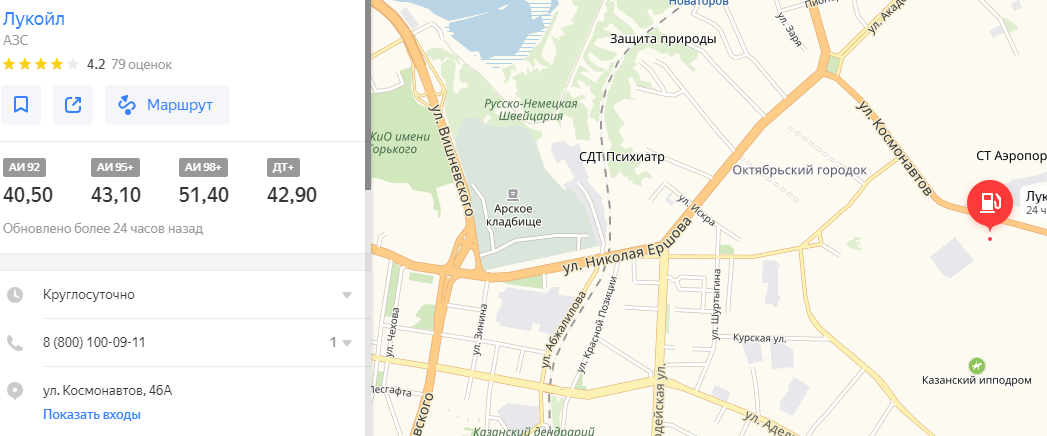Image resolution: width=1047 pixels, height=436 pixels.
Task: Click the clock icon beside Круглосуточно
Action: point(15,294)
